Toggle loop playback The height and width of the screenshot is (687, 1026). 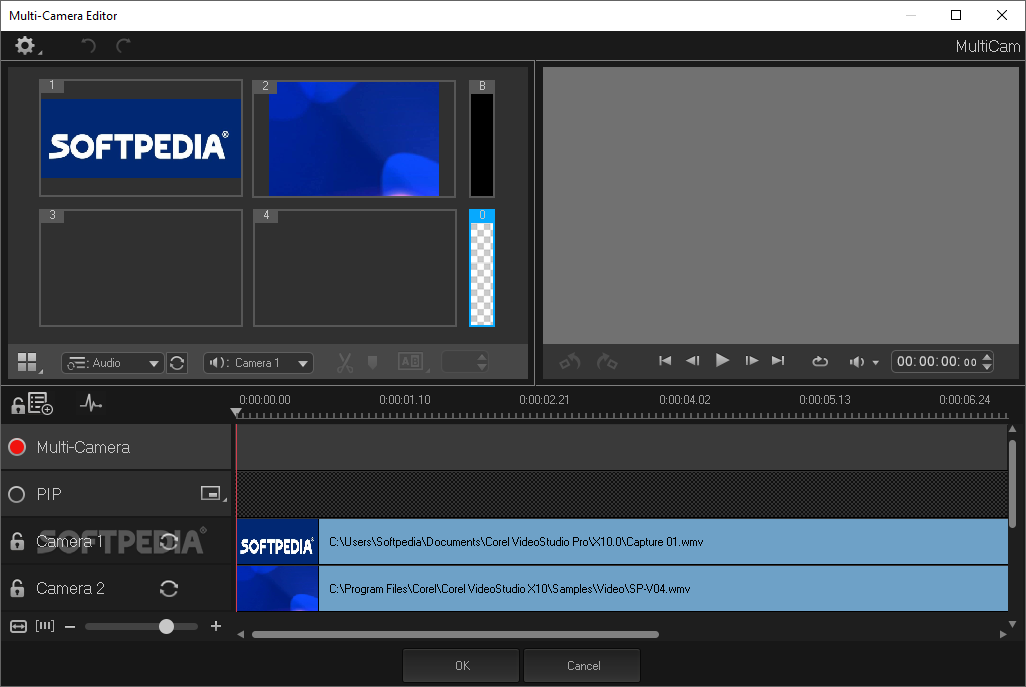[x=820, y=361]
